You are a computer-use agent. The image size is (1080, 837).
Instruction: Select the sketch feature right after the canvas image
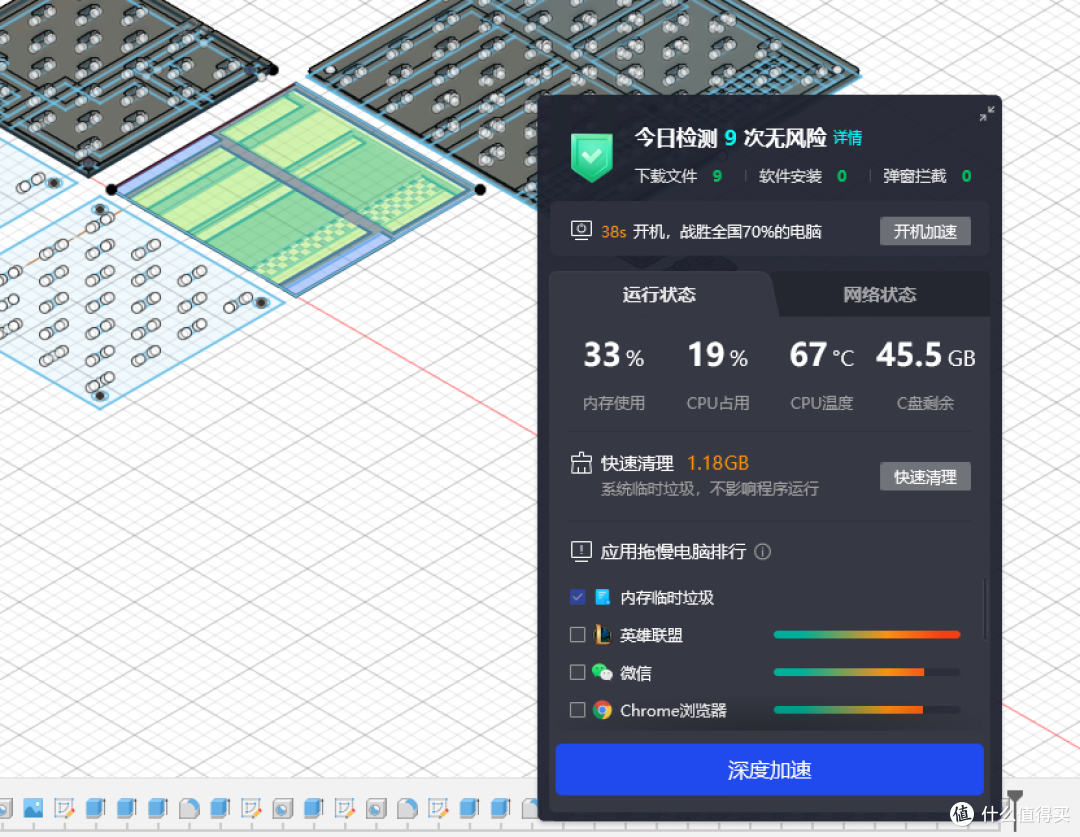tap(64, 808)
